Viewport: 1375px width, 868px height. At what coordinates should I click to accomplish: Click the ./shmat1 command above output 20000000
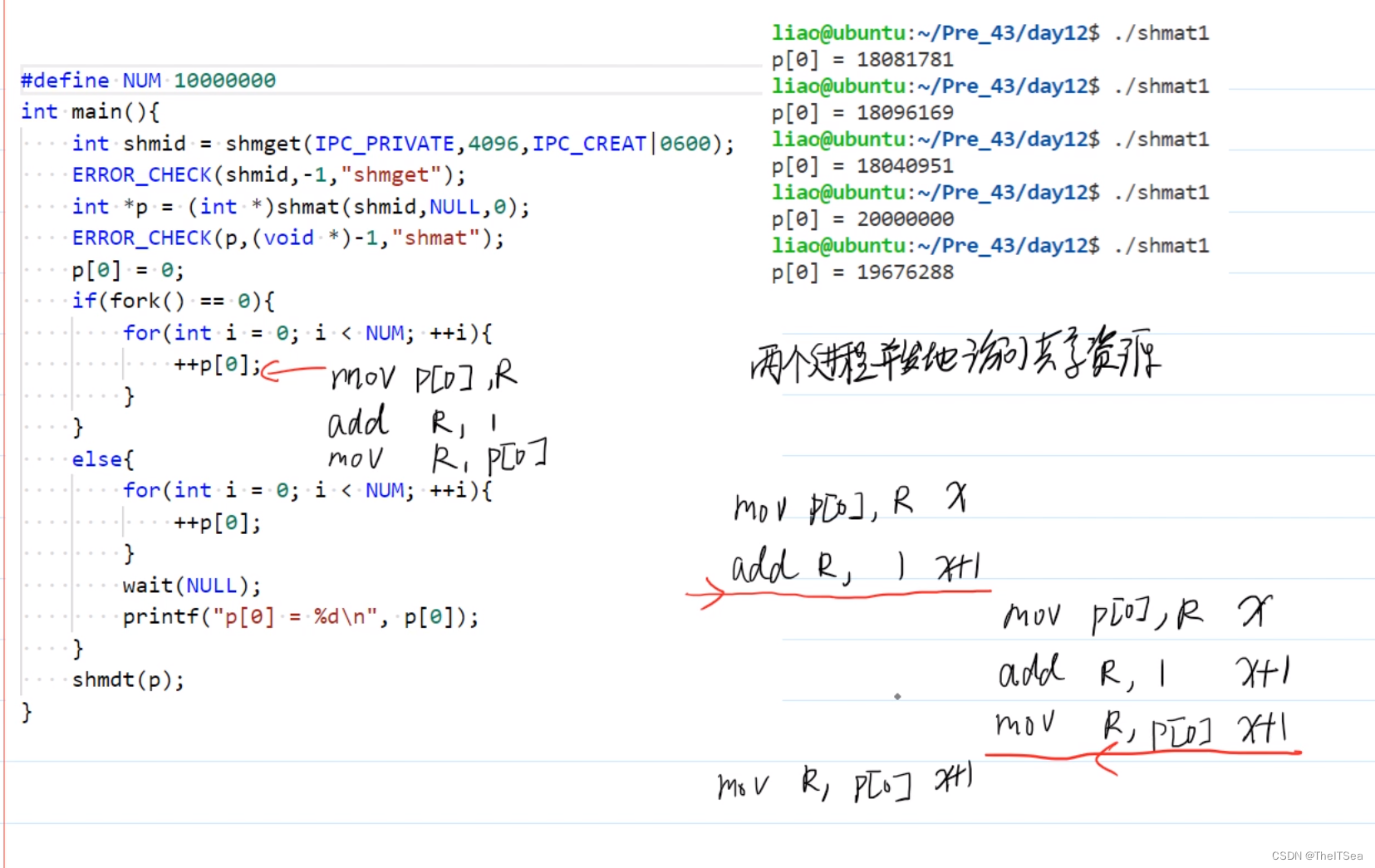pos(1161,193)
